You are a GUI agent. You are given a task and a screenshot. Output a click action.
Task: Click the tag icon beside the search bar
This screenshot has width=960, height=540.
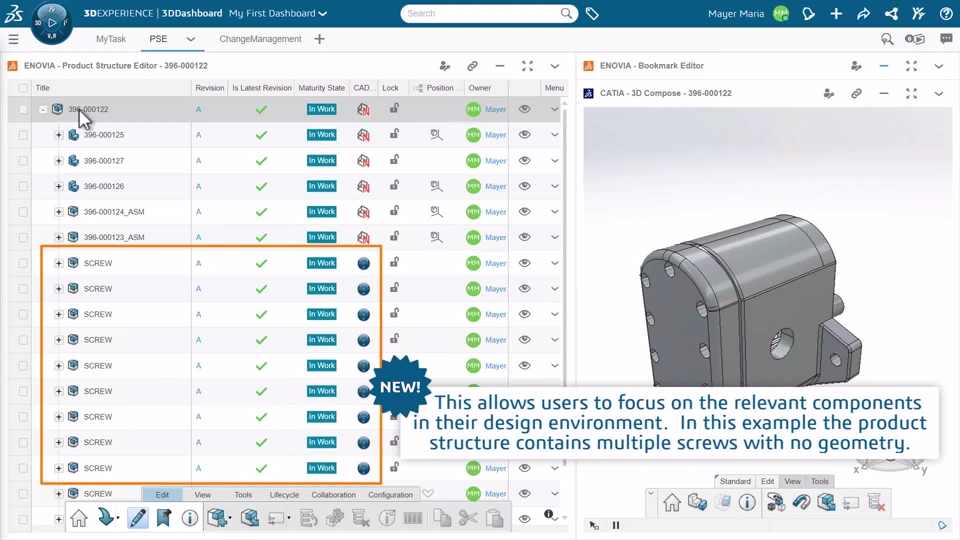point(592,14)
